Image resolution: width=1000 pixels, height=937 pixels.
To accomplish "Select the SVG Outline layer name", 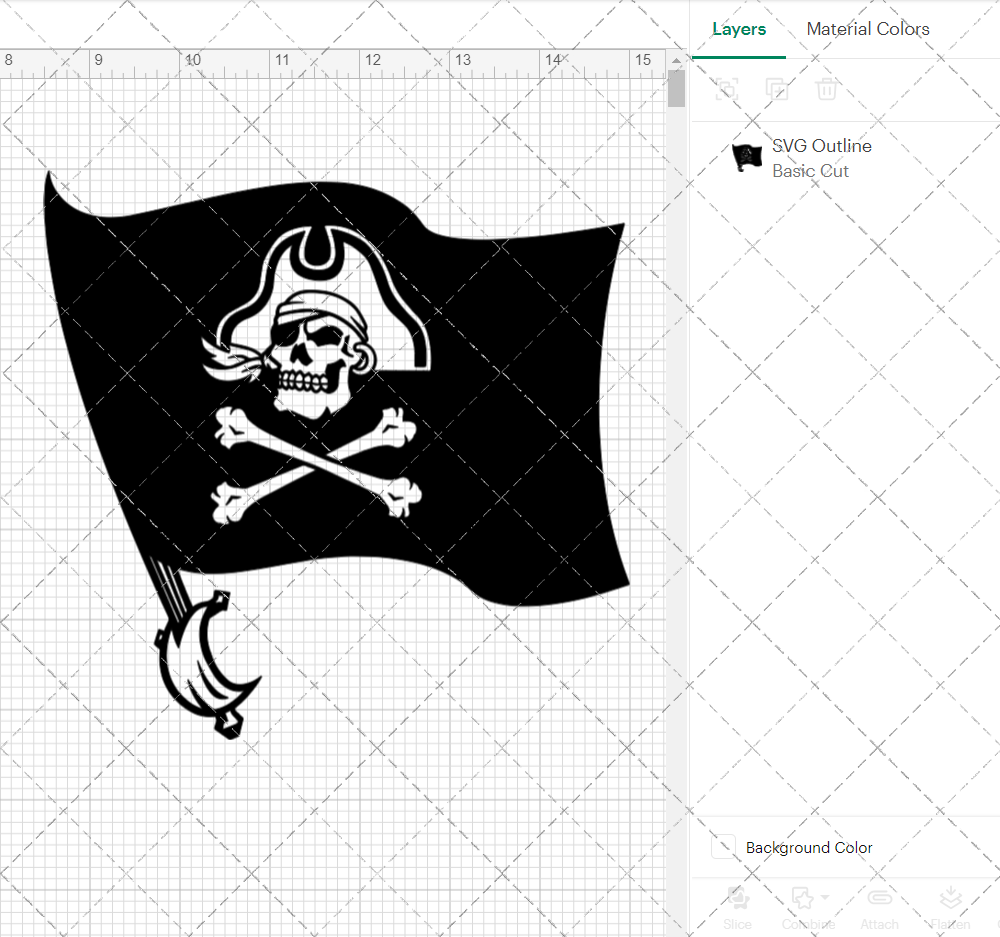I will tap(821, 146).
